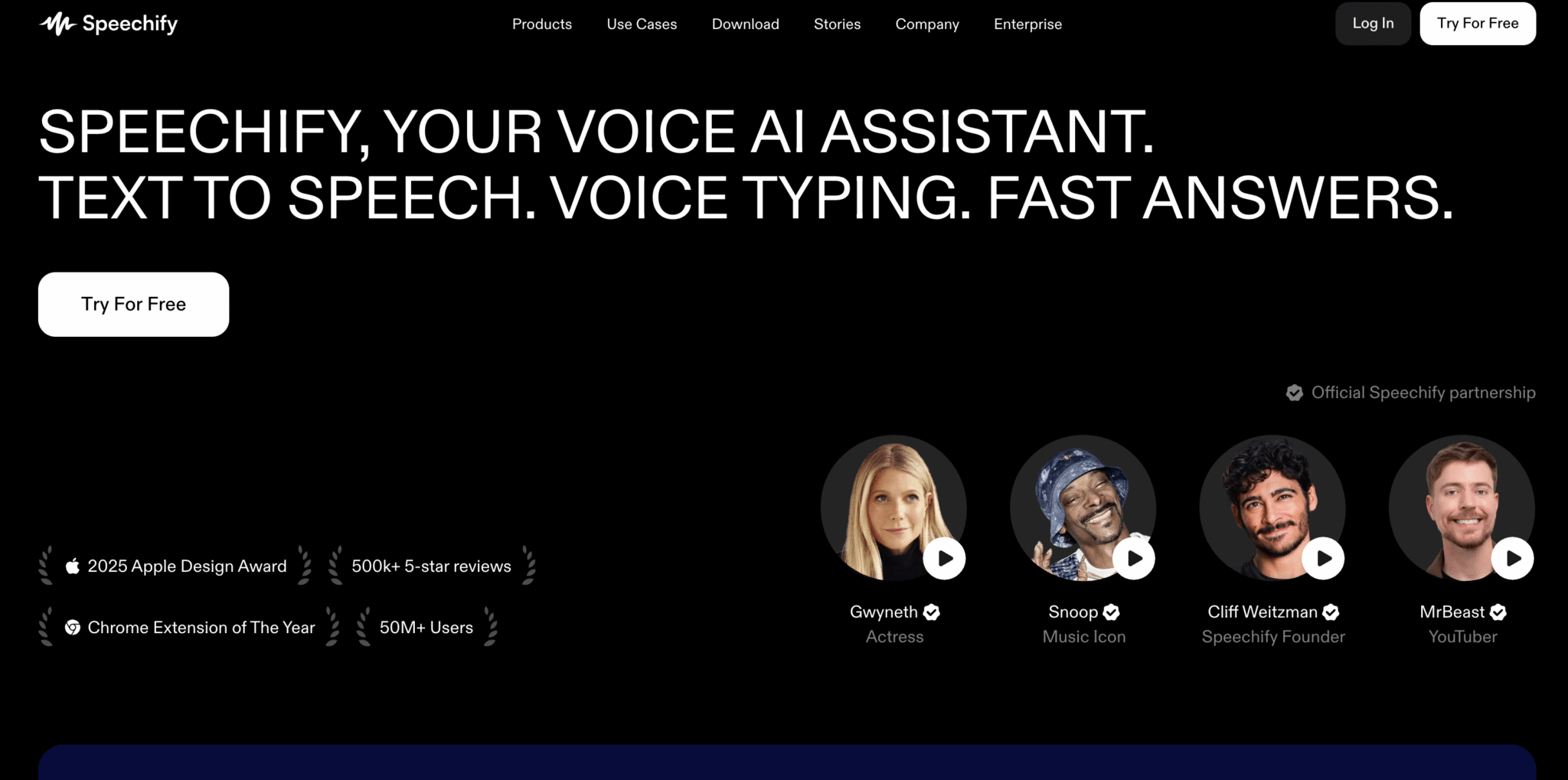Go to the Download page
The width and height of the screenshot is (1568, 780).
(745, 24)
